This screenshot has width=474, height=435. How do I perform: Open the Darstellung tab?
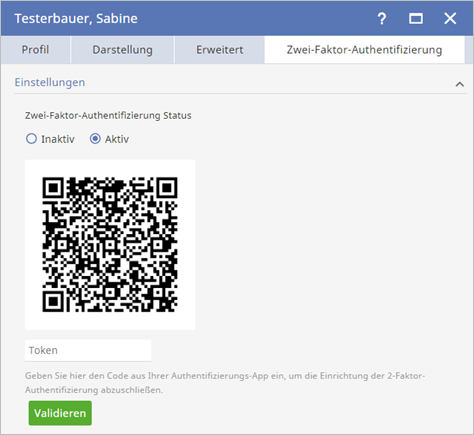coord(122,50)
